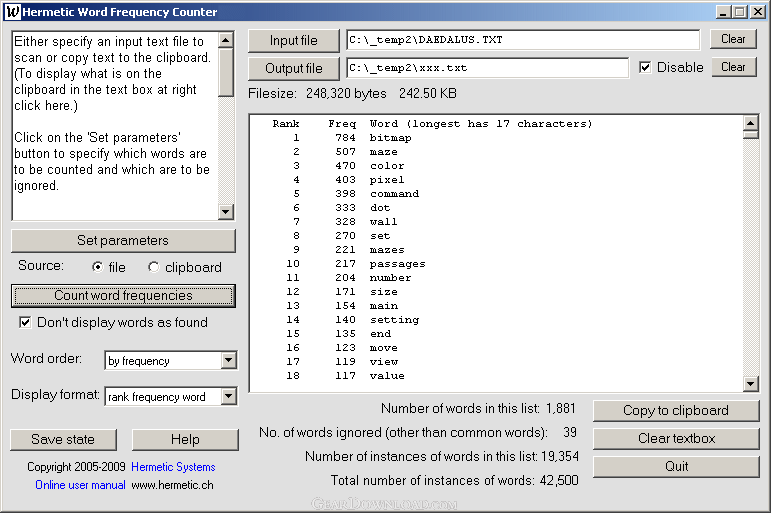Click the word 'wall' in results
This screenshot has height=513, width=771.
pyautogui.click(x=384, y=222)
